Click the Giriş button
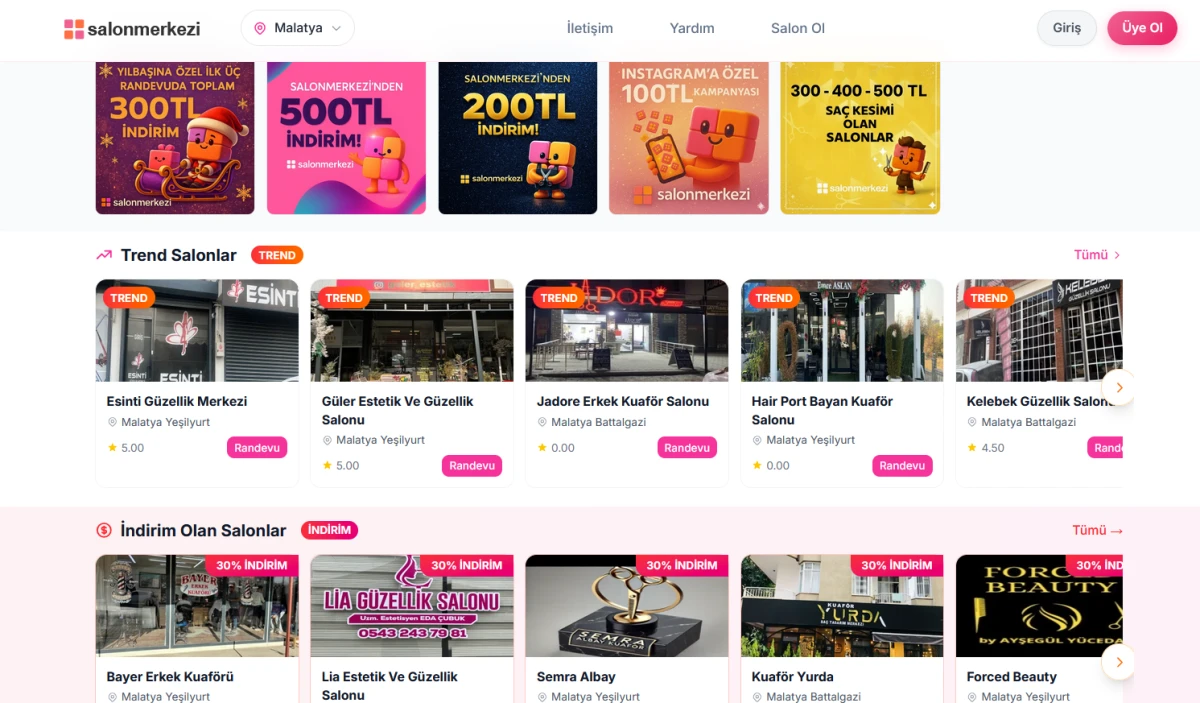Image resolution: width=1200 pixels, height=703 pixels. (1067, 28)
